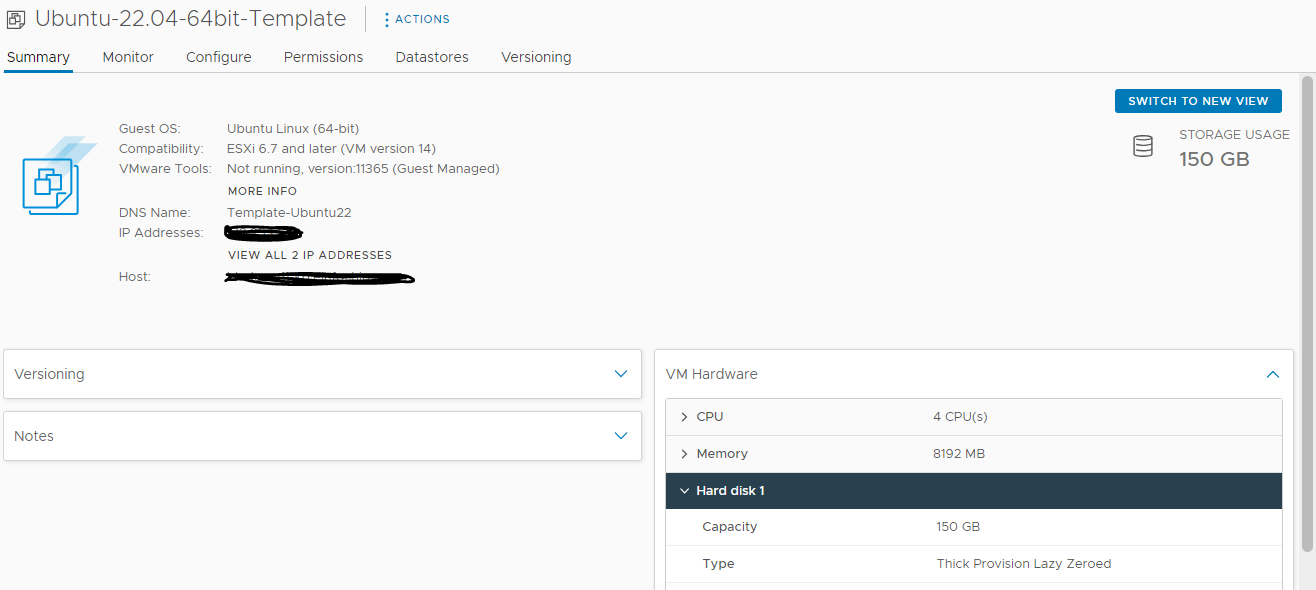Switch to the Datastores tab

pos(431,57)
